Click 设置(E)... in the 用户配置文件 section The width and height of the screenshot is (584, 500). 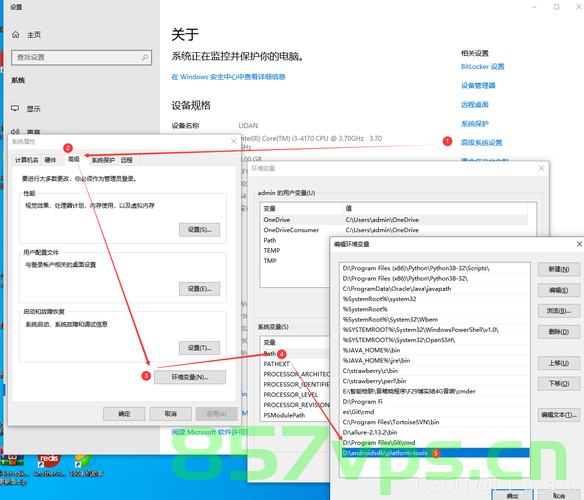199,289
